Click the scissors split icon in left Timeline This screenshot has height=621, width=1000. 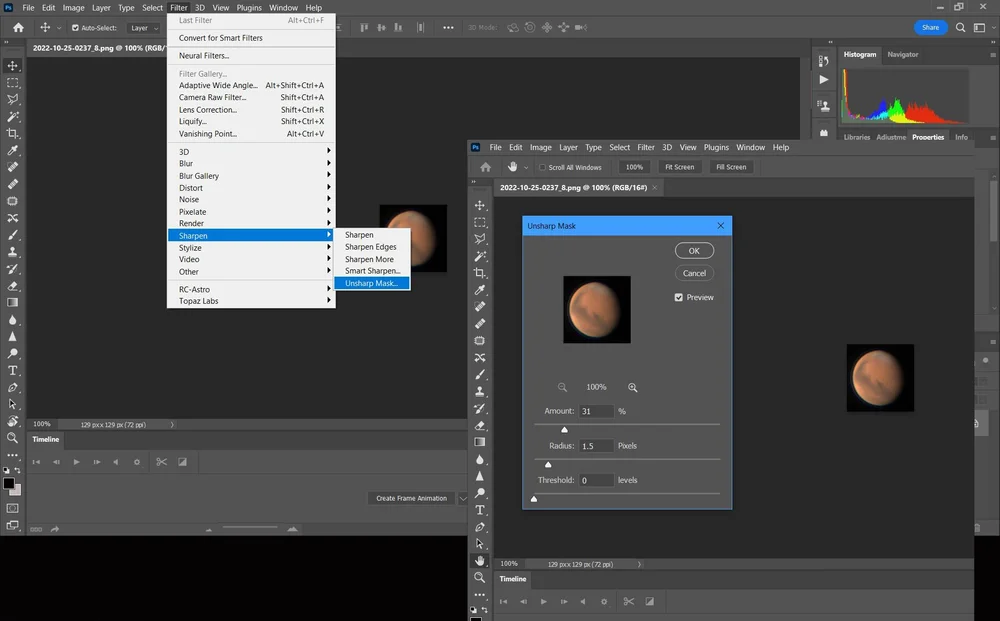pyautogui.click(x=161, y=462)
